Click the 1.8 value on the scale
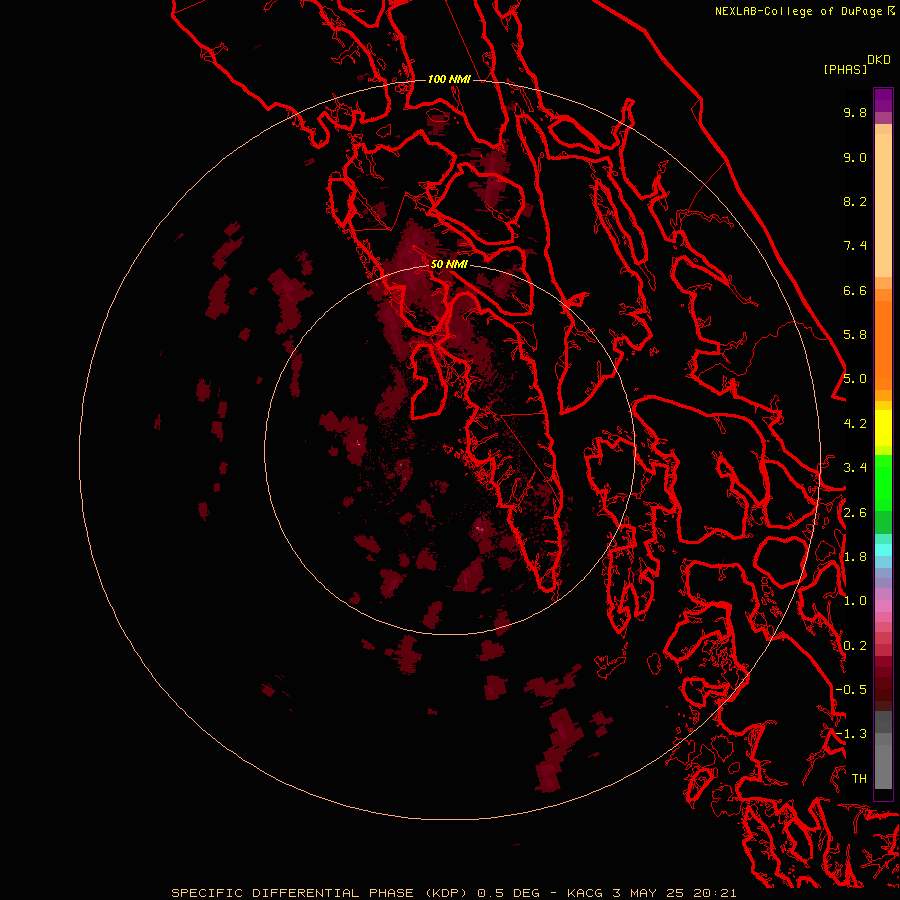 (x=855, y=557)
